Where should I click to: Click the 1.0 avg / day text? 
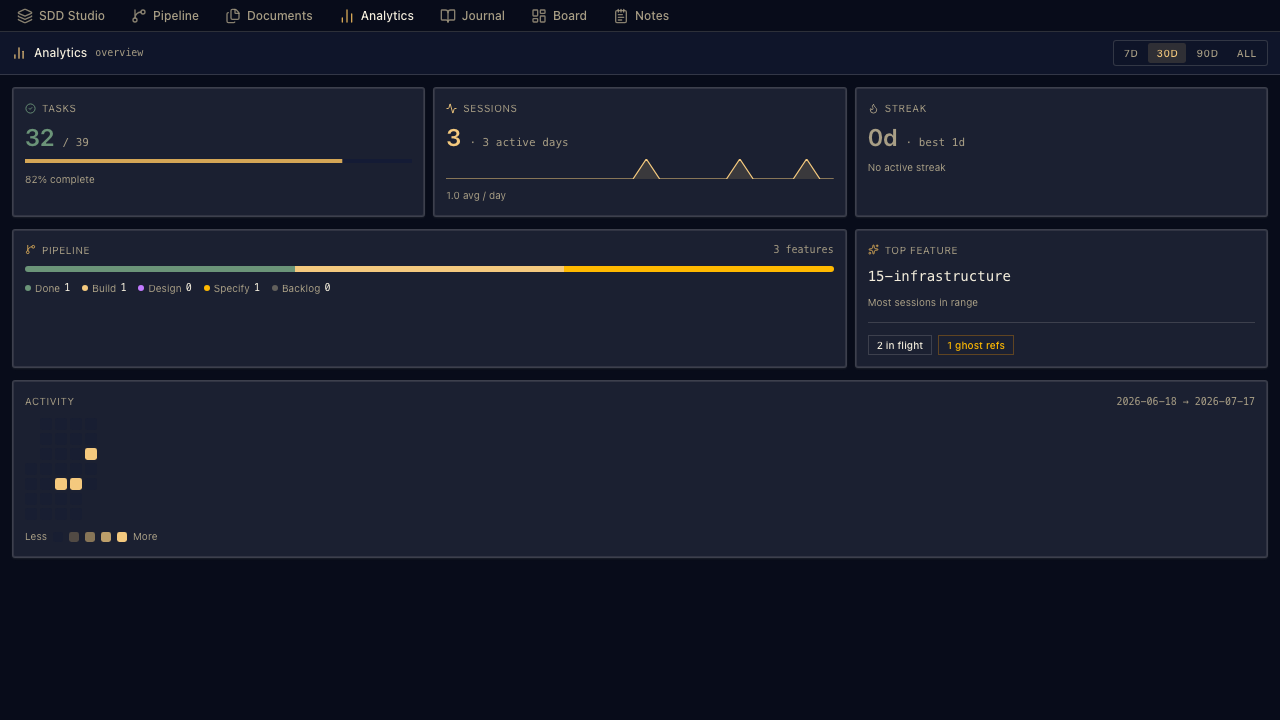coord(476,196)
